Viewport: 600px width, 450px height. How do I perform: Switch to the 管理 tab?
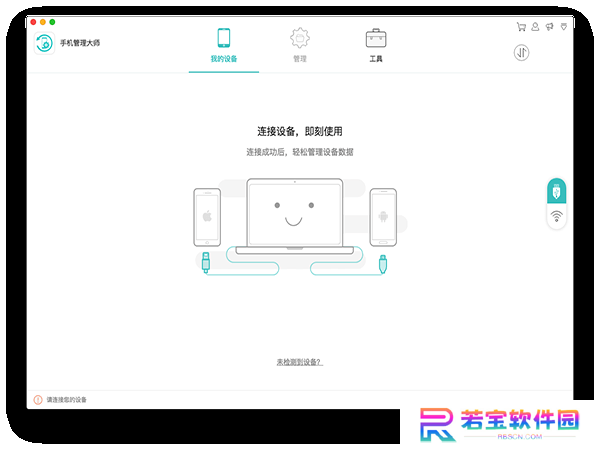(300, 46)
